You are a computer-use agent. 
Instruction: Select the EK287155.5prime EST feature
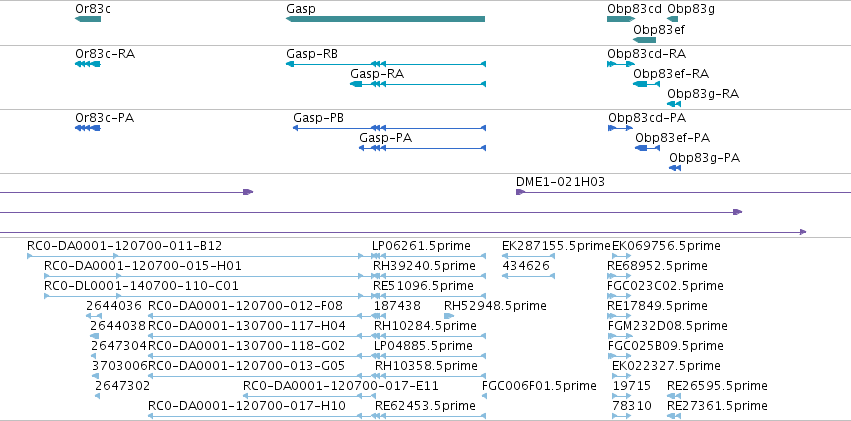coord(528,256)
